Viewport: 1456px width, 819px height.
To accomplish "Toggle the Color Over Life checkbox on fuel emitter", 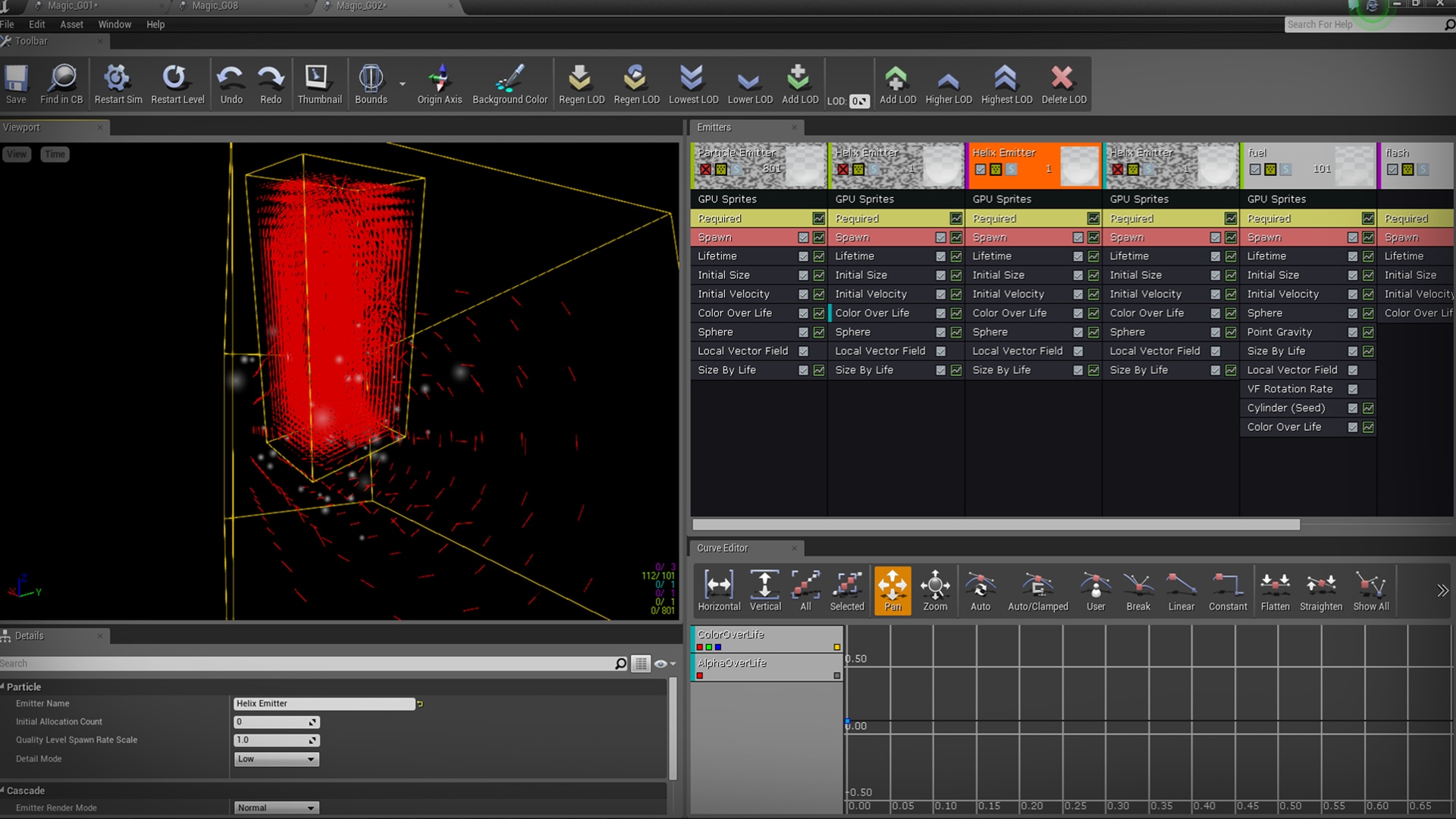I will [1352, 427].
